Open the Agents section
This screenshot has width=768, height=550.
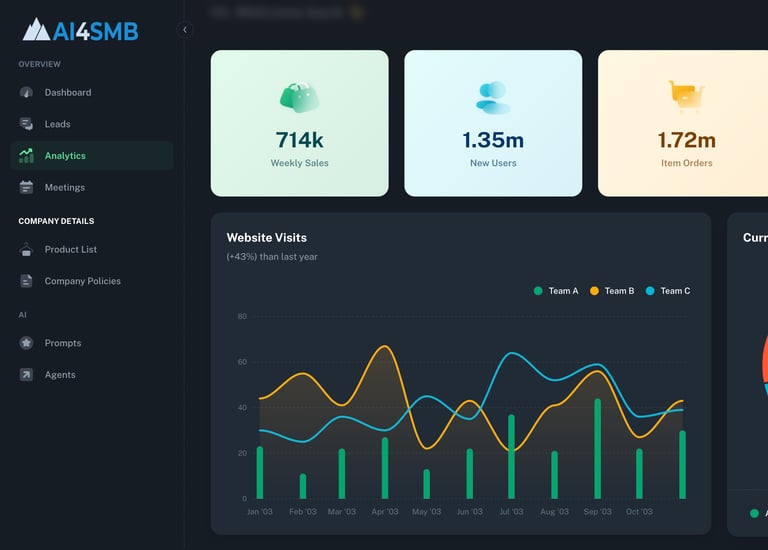pyautogui.click(x=92, y=375)
